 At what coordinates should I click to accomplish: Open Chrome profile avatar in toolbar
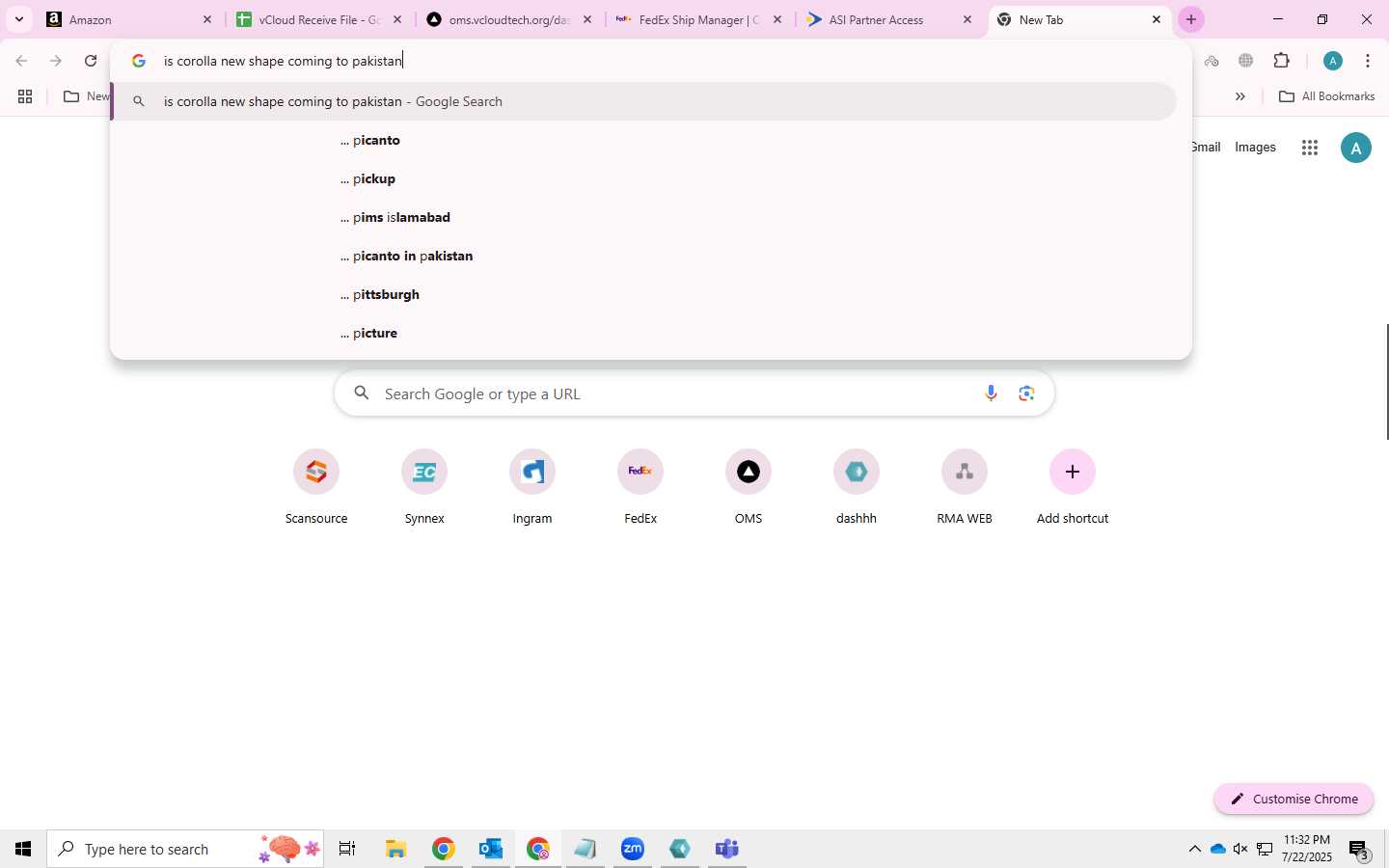click(1333, 61)
